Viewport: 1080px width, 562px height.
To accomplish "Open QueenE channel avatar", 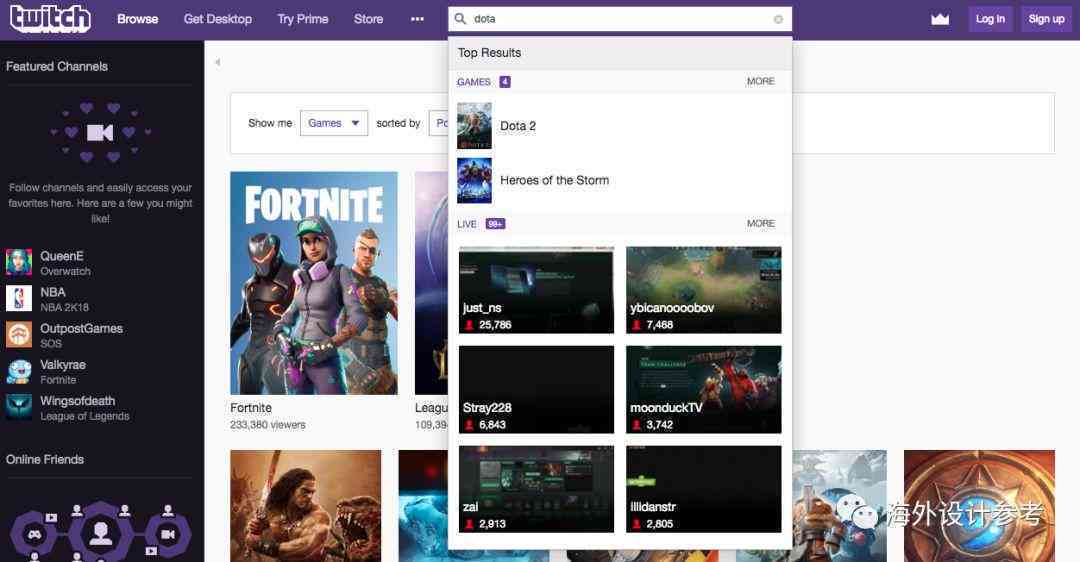I will tap(19, 262).
